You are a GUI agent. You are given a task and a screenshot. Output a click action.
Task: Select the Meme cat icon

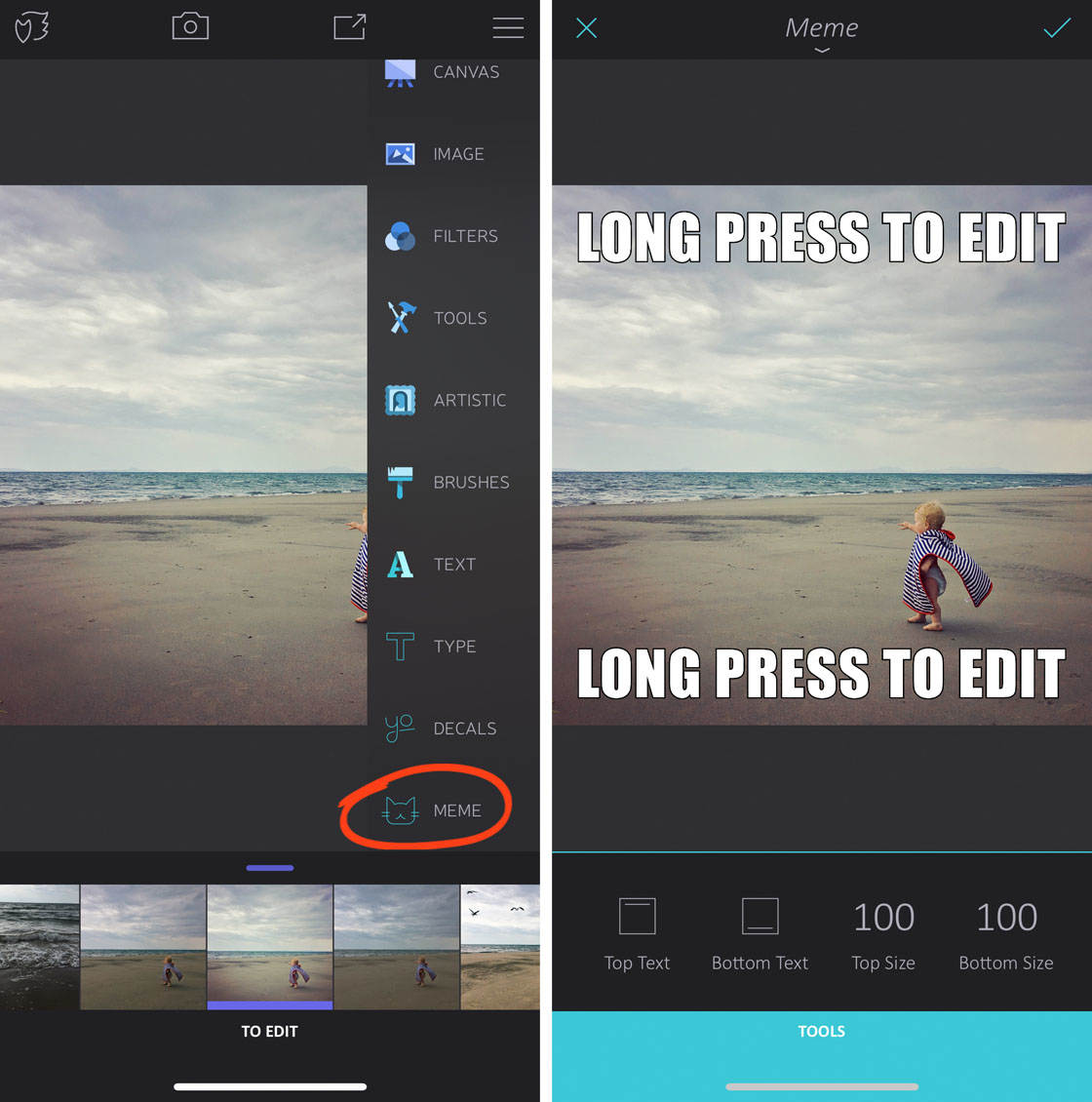pos(400,810)
